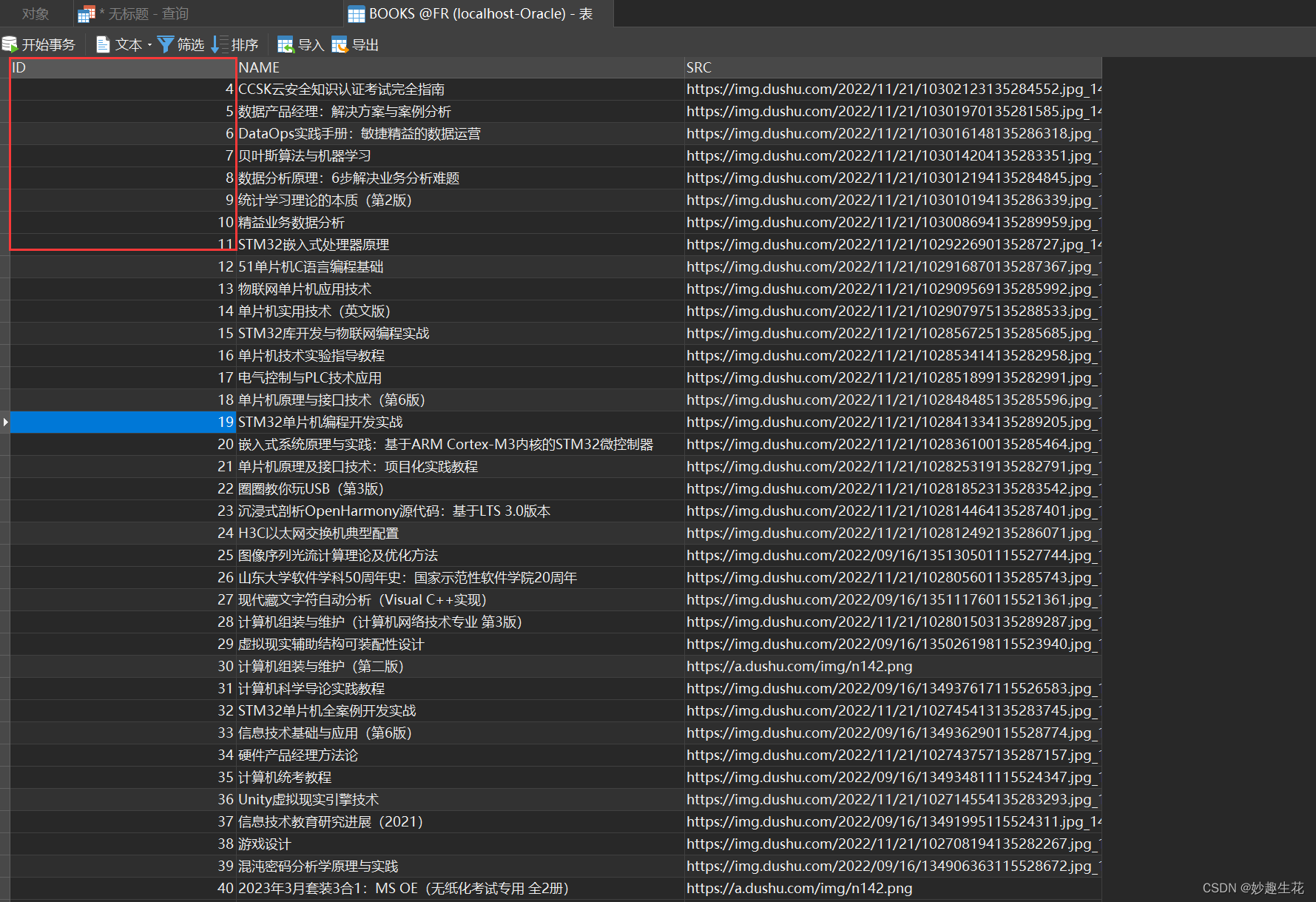
Task: Select cell 计算机科学导论实践教程
Action: (x=460, y=688)
